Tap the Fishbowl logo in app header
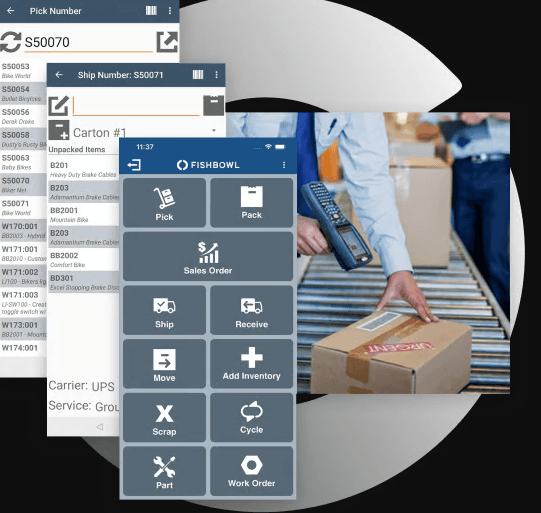The image size is (541, 513). pyautogui.click(x=208, y=165)
